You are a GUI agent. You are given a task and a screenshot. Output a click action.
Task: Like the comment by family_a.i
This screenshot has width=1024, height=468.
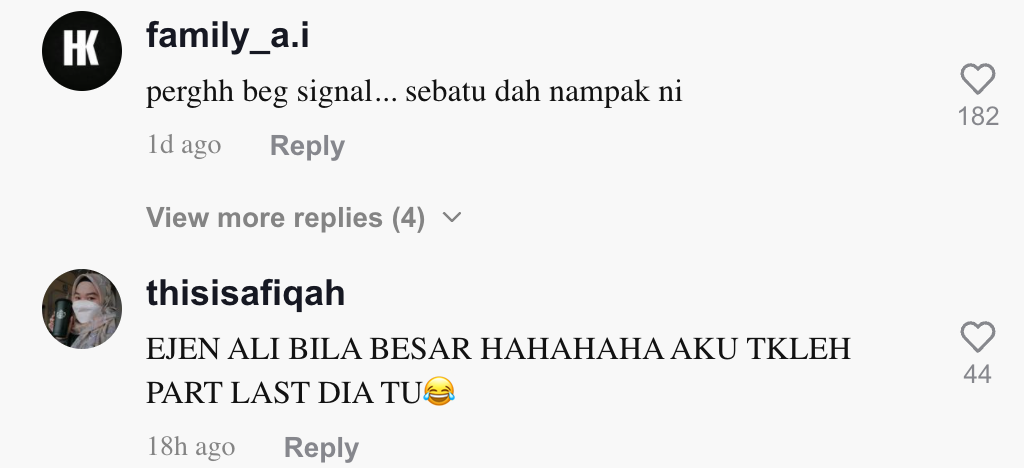coord(978,79)
